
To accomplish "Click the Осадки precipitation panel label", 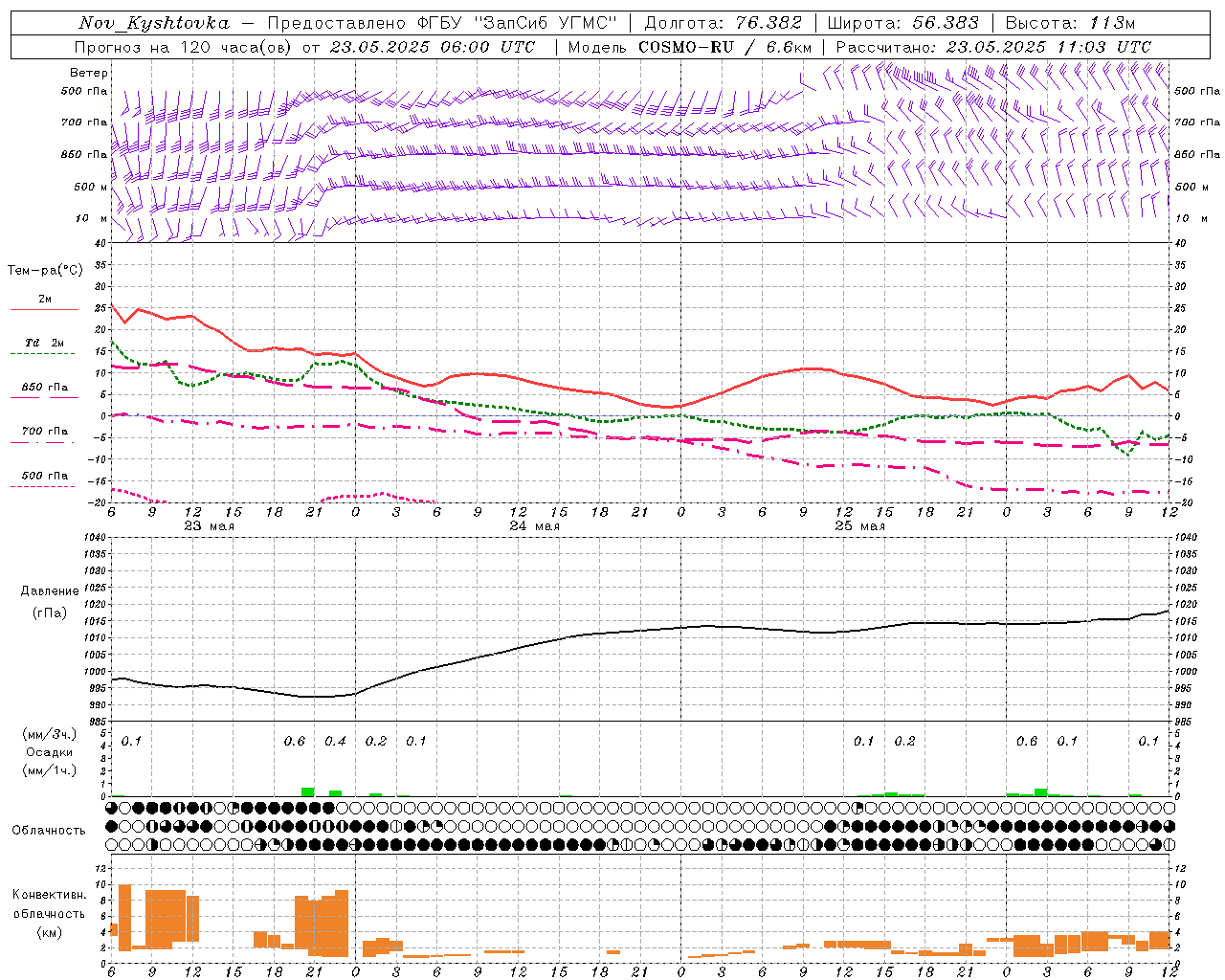I will (49, 752).
